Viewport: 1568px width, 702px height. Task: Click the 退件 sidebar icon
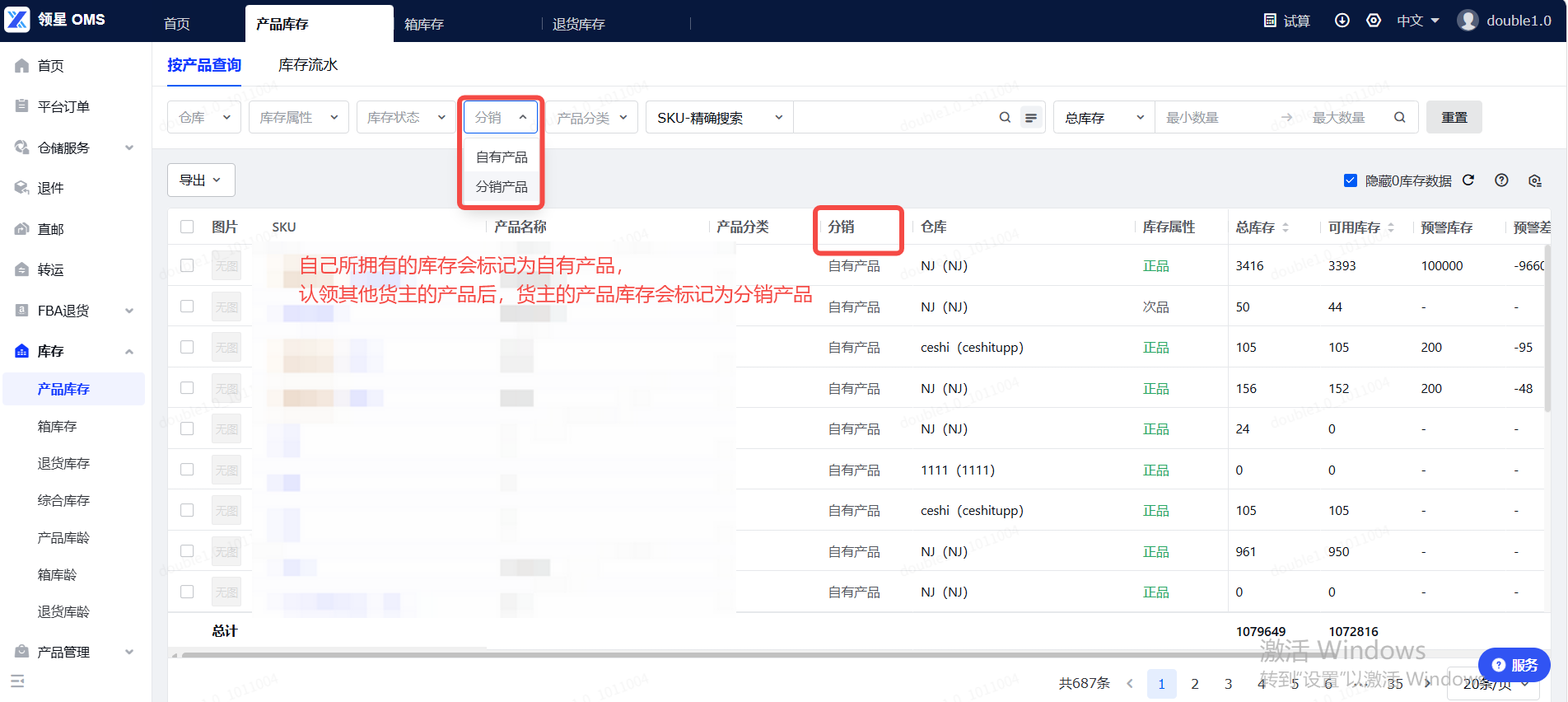coord(21,188)
